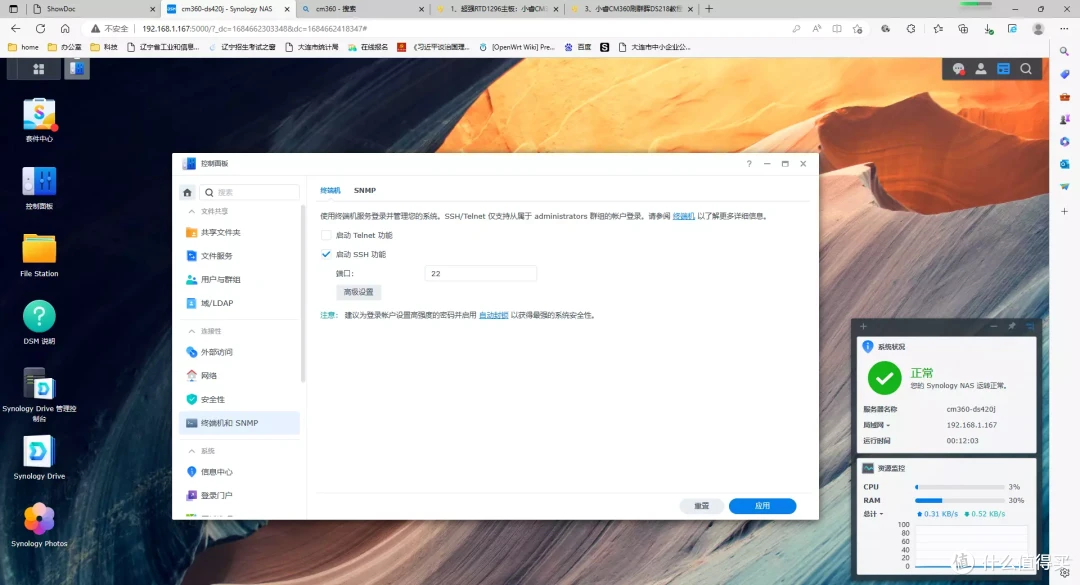Click Advanced Settings button under SSH port
The image size is (1080, 585).
pyautogui.click(x=358, y=292)
